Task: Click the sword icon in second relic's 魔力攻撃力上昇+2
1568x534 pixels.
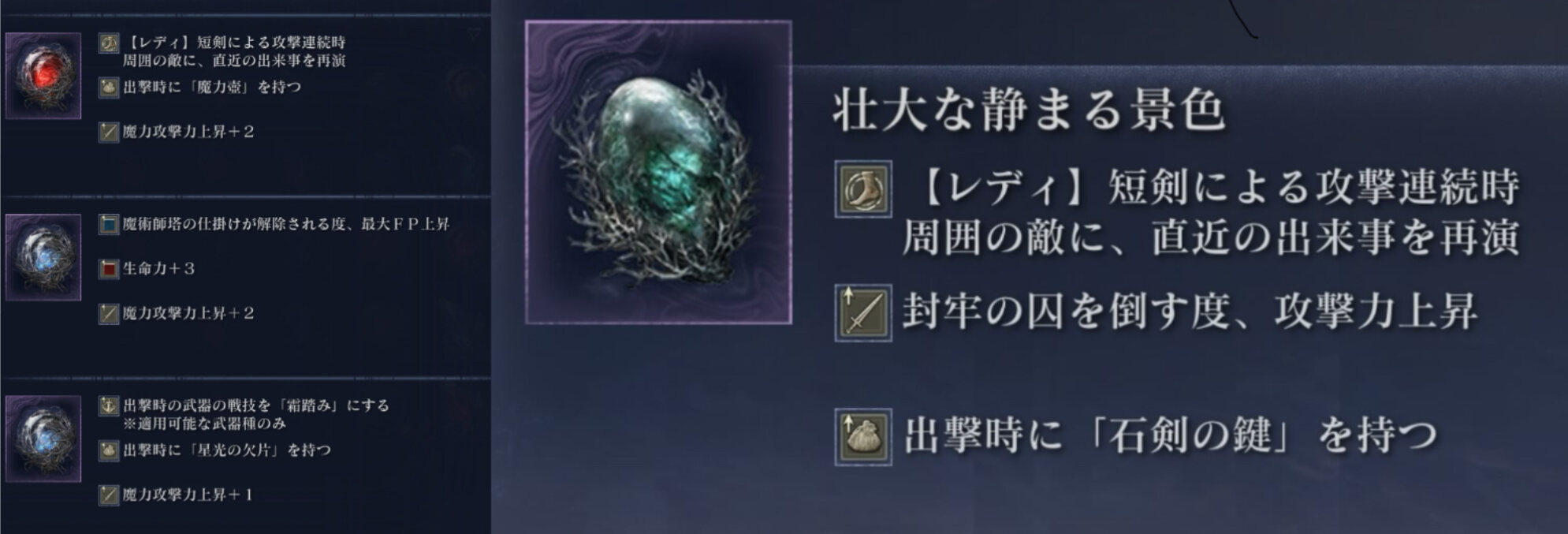Action: click(x=109, y=314)
